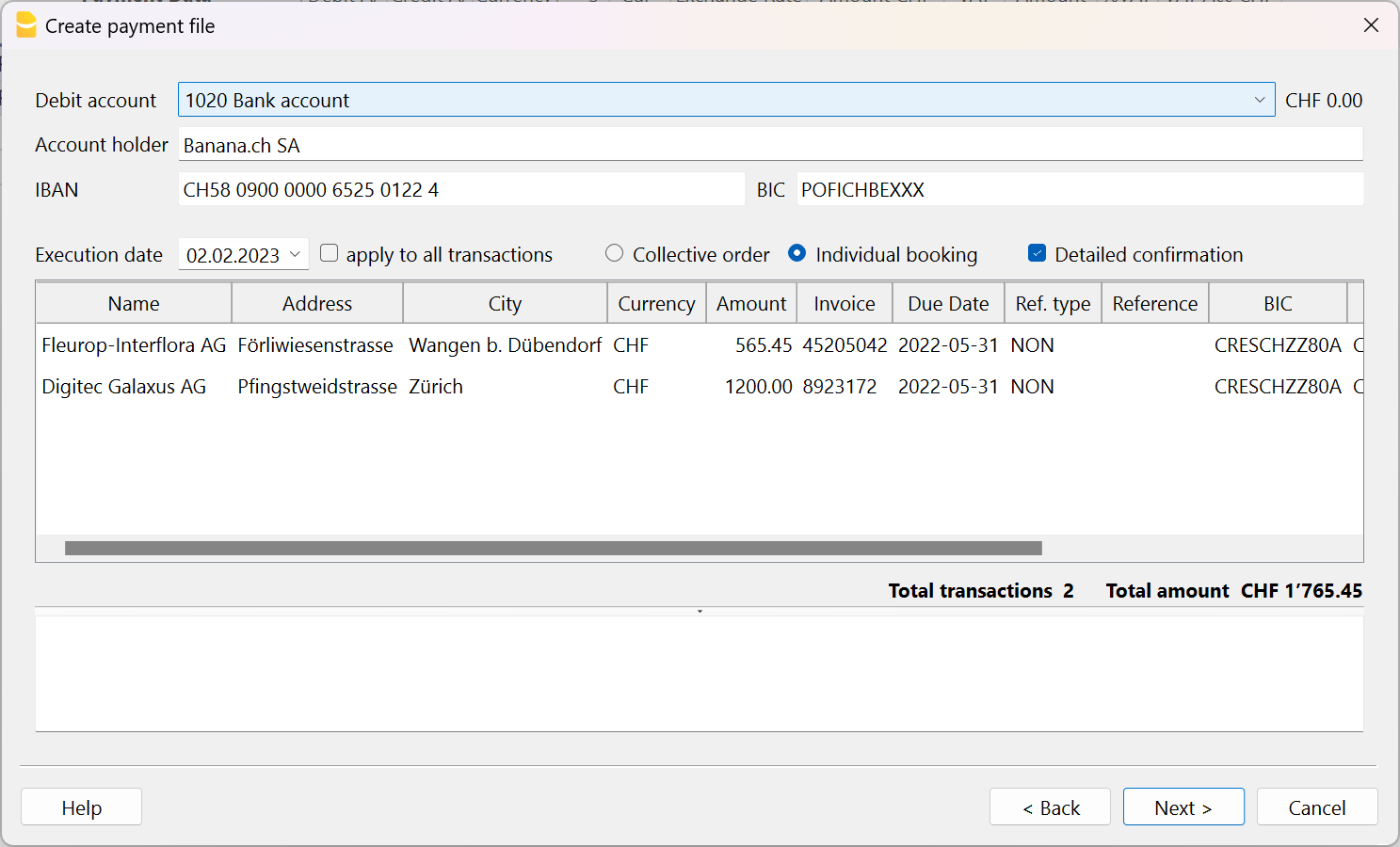Select the Fleurop-Interflora AG payment row
The image size is (1400, 847).
tap(377, 344)
